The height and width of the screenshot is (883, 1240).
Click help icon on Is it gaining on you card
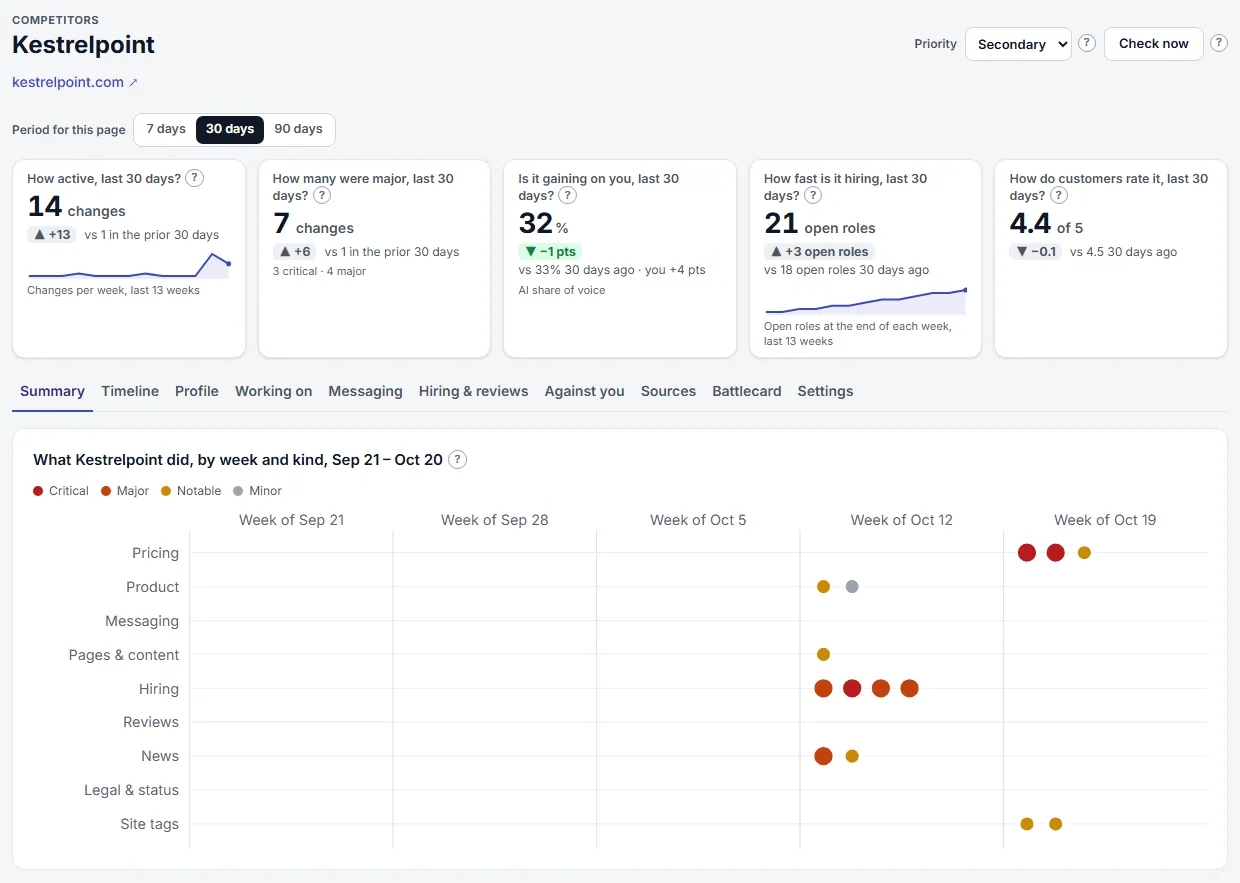tap(567, 195)
